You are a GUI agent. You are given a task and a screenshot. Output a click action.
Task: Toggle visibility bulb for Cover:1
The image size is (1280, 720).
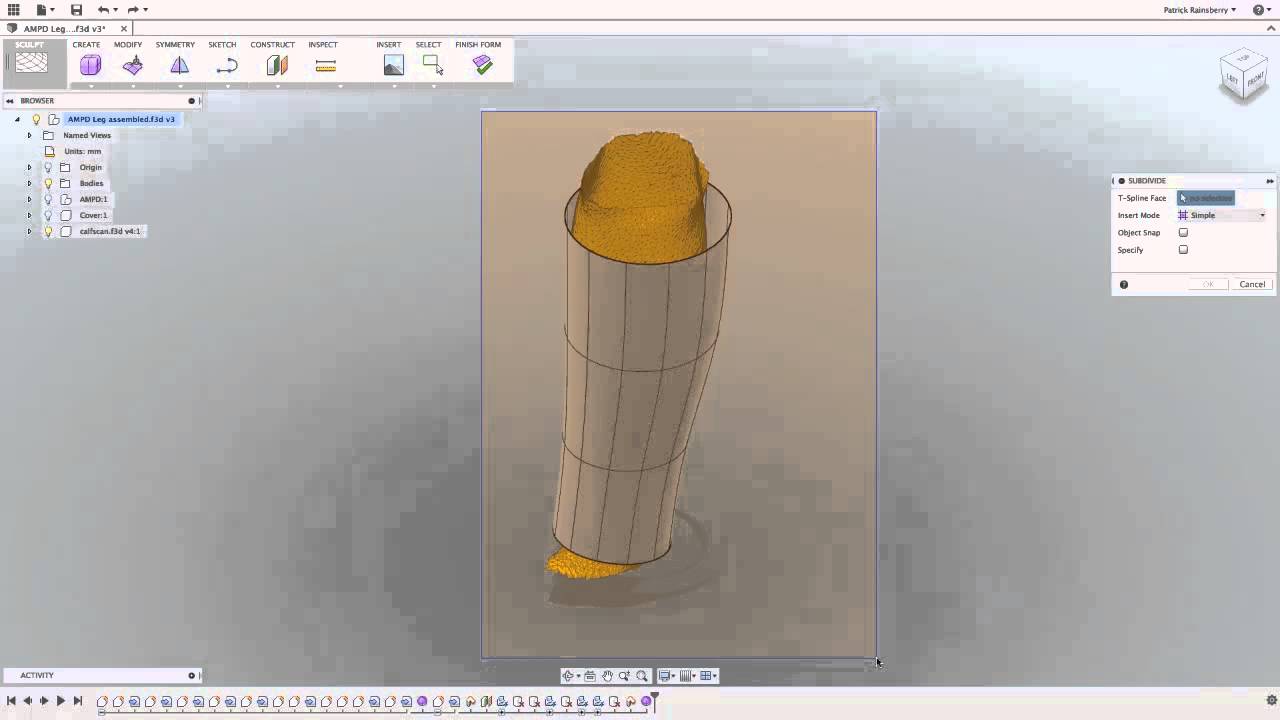pyautogui.click(x=47, y=215)
